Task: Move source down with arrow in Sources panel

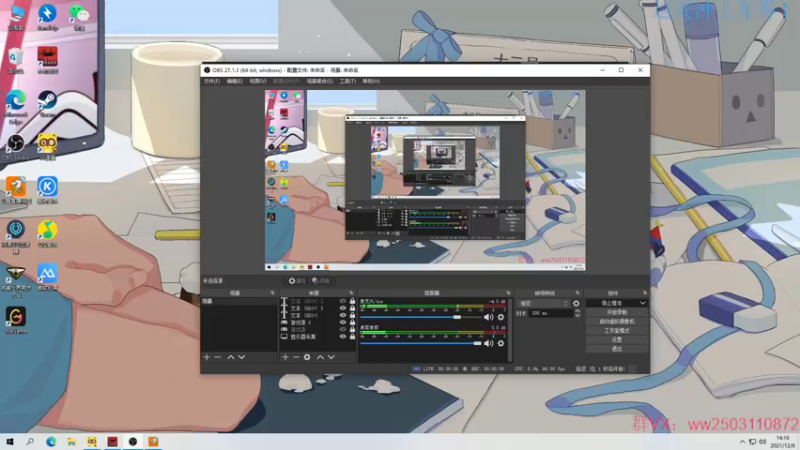Action: point(332,357)
